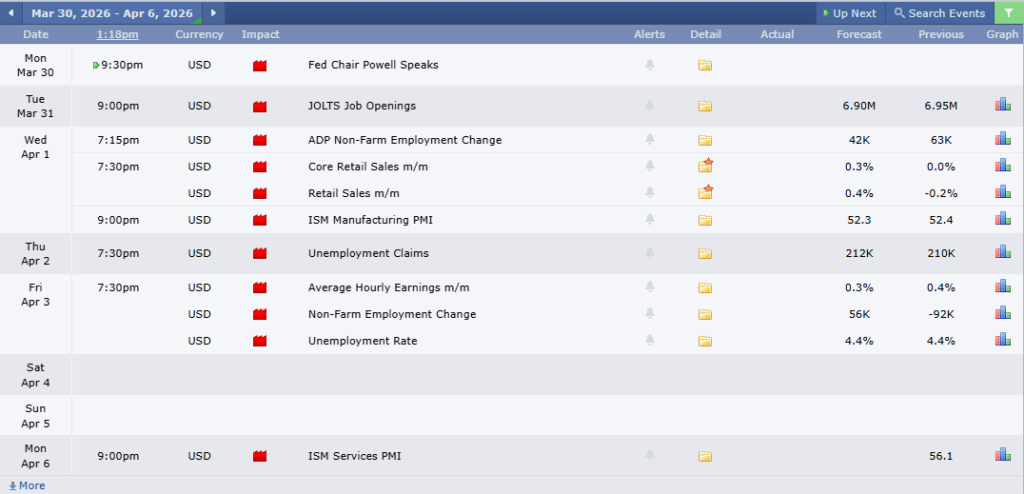The width and height of the screenshot is (1024, 494).
Task: Click the 1:18pm time column header
Action: click(x=117, y=34)
